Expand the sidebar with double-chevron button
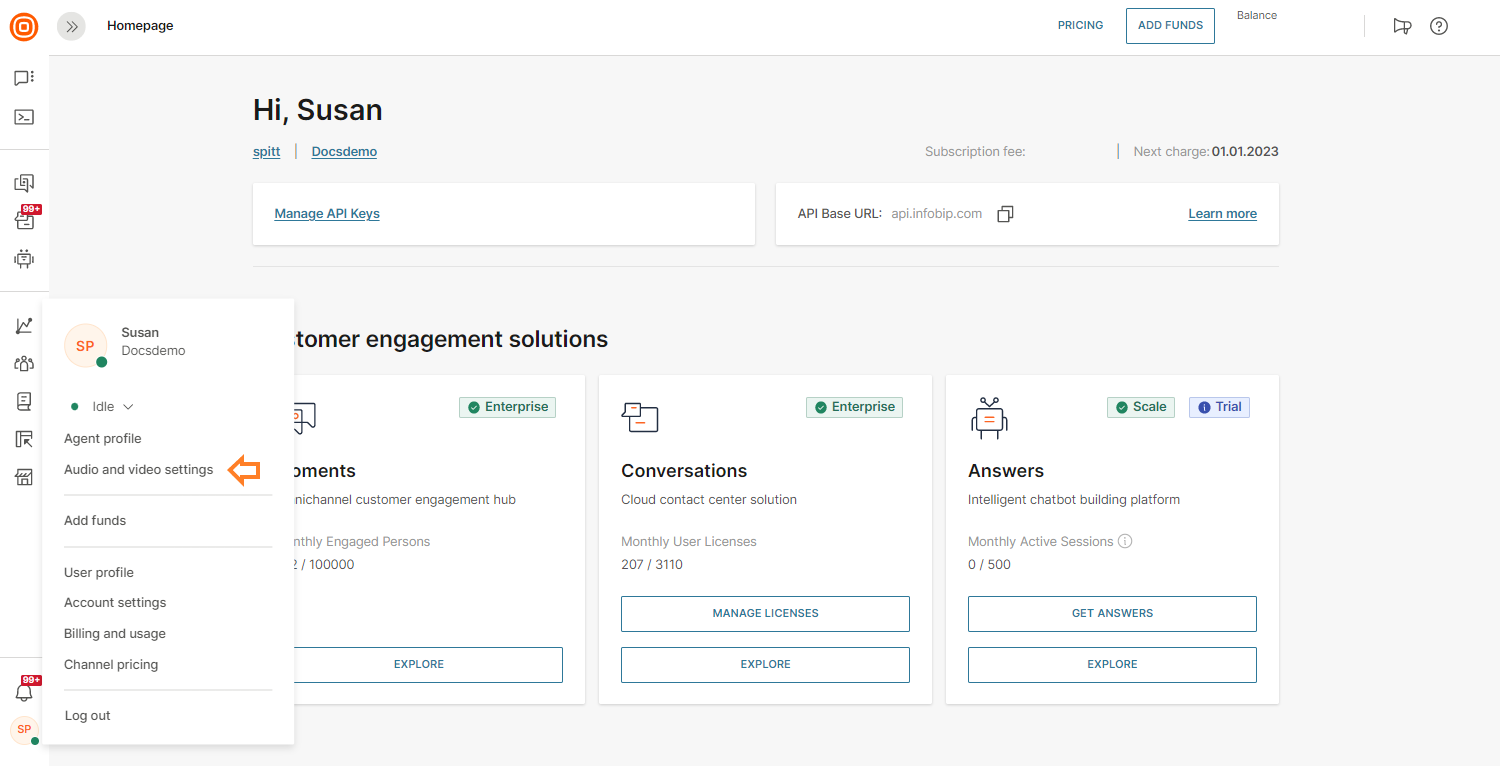The image size is (1500, 766). click(71, 27)
